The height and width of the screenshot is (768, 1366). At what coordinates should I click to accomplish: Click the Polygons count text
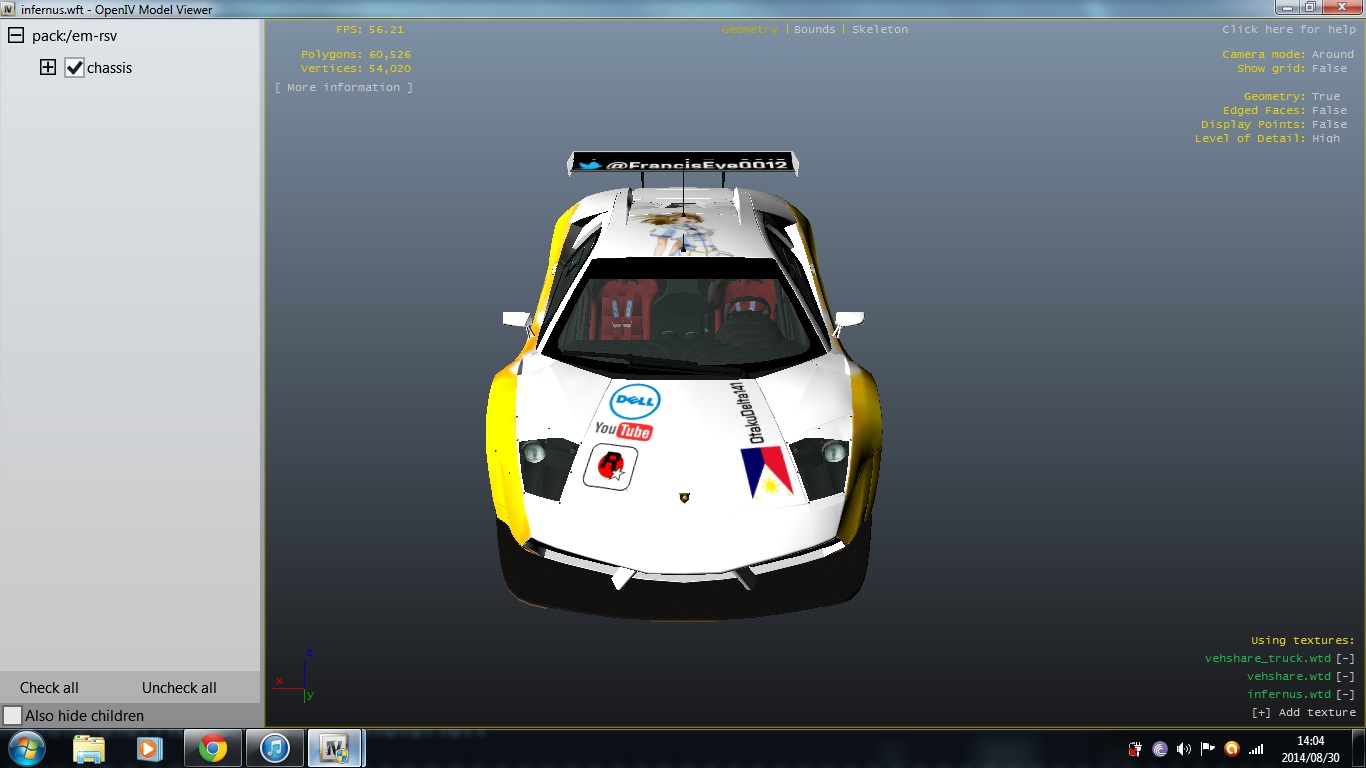(356, 54)
